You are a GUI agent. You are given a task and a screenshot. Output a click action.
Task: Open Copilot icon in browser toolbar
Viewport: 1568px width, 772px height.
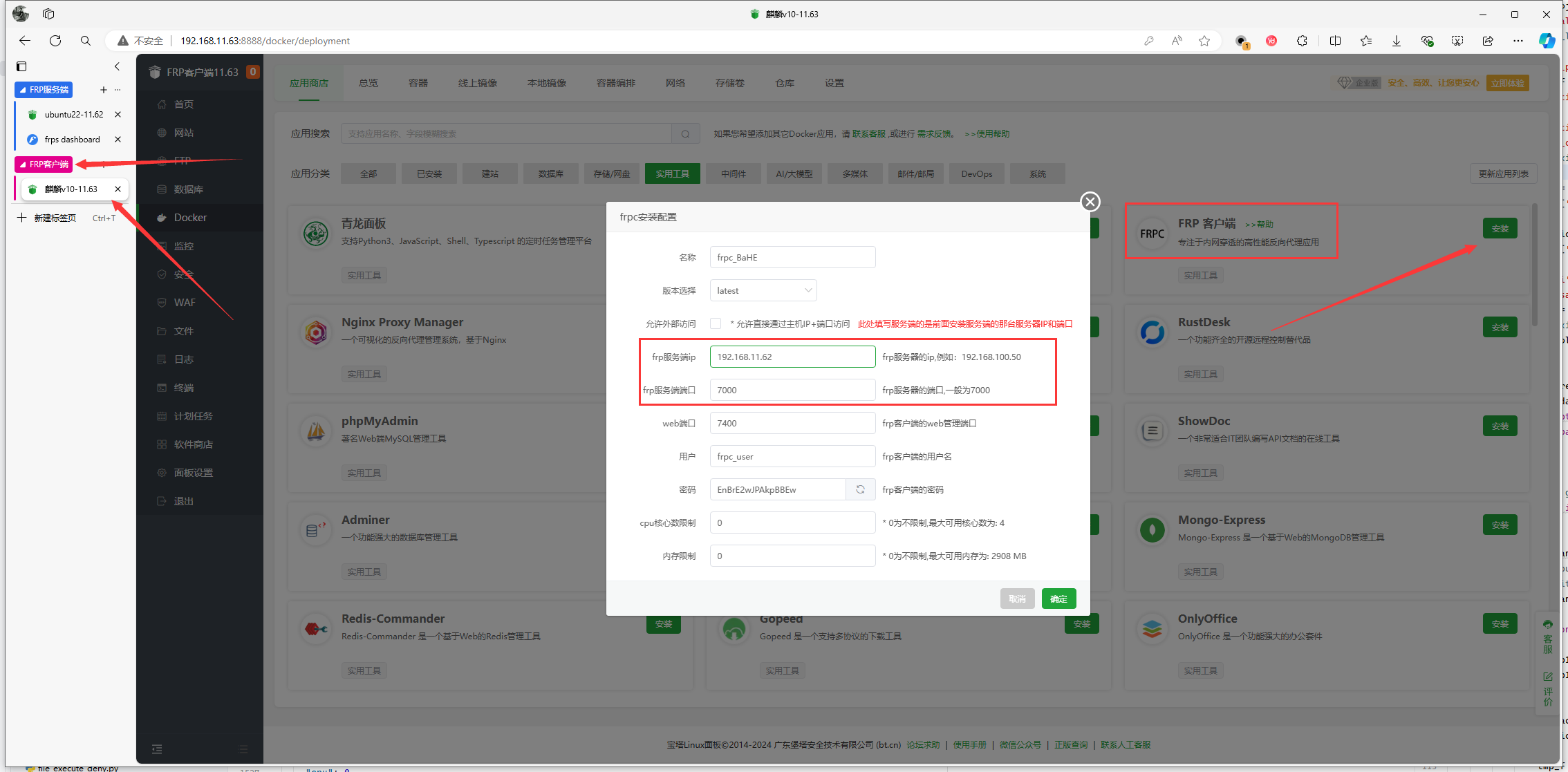pos(1547,41)
